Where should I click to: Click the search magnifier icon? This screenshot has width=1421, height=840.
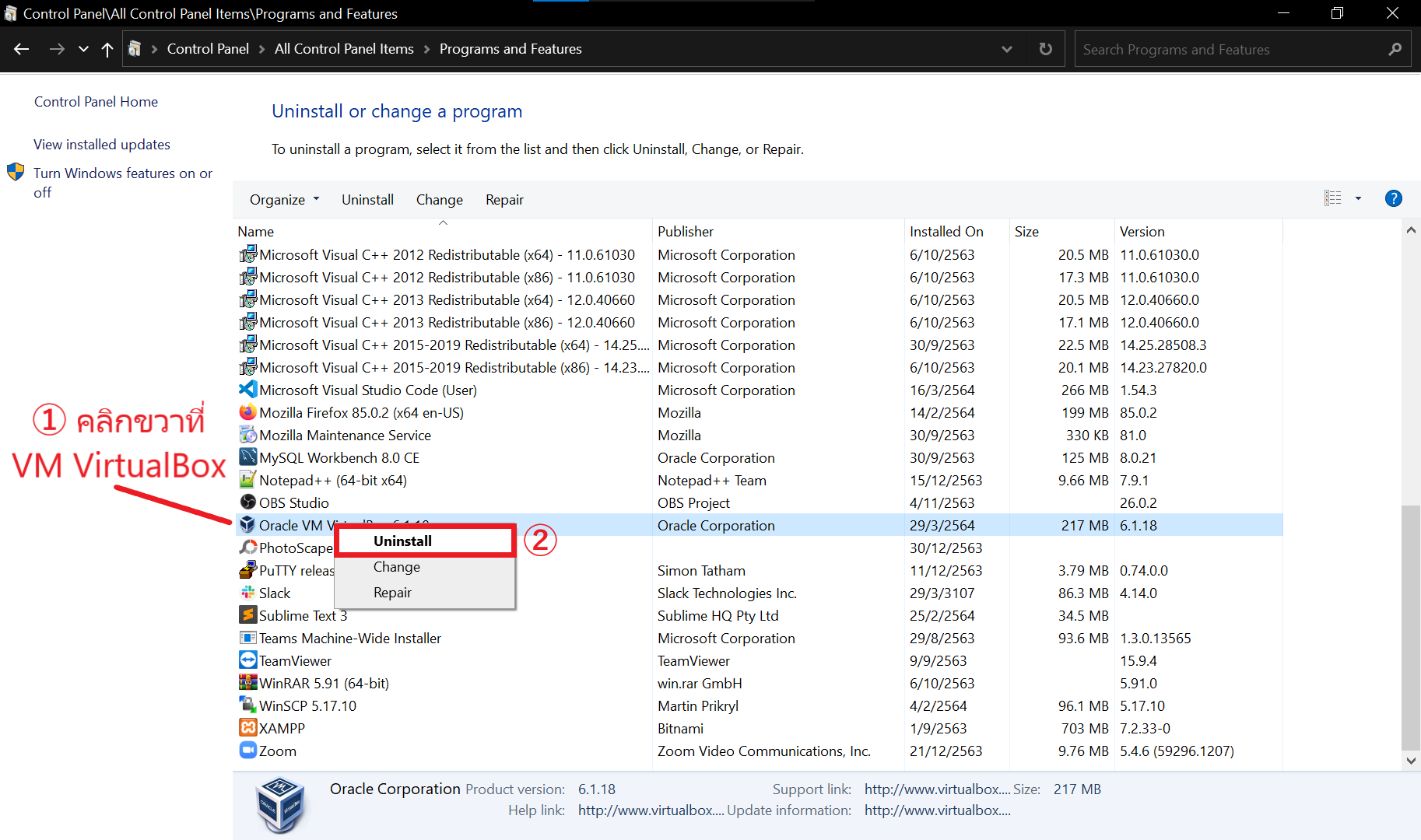(x=1395, y=49)
